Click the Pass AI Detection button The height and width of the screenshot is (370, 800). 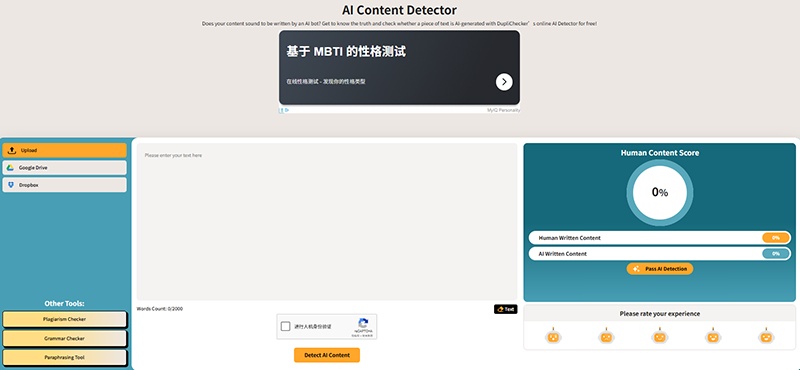pos(660,269)
